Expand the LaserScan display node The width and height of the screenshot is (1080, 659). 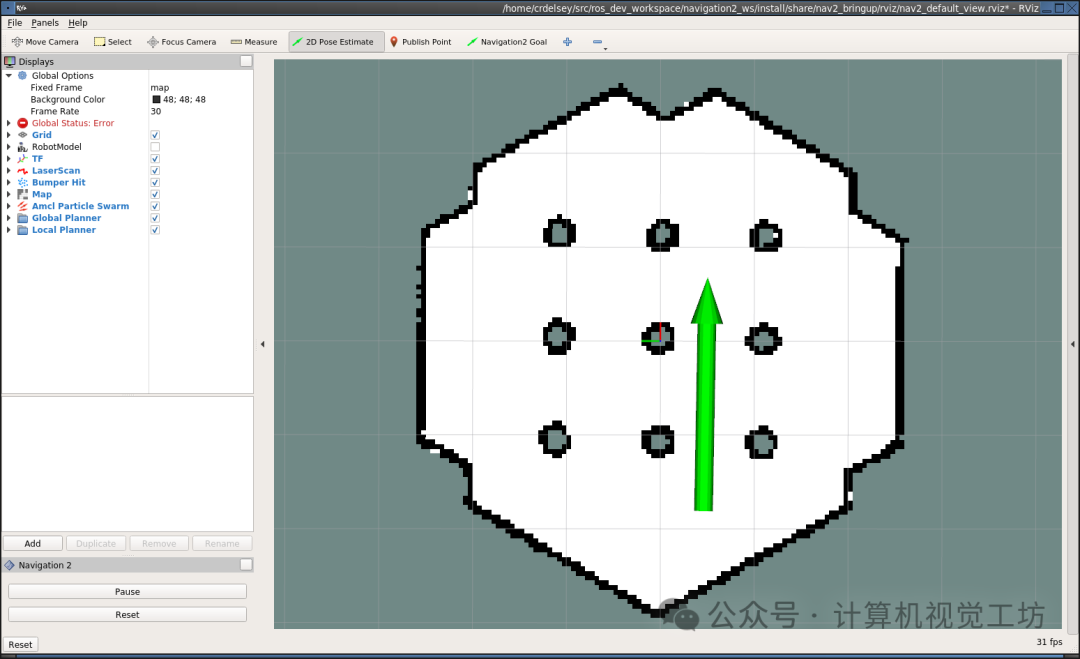pyautogui.click(x=8, y=171)
